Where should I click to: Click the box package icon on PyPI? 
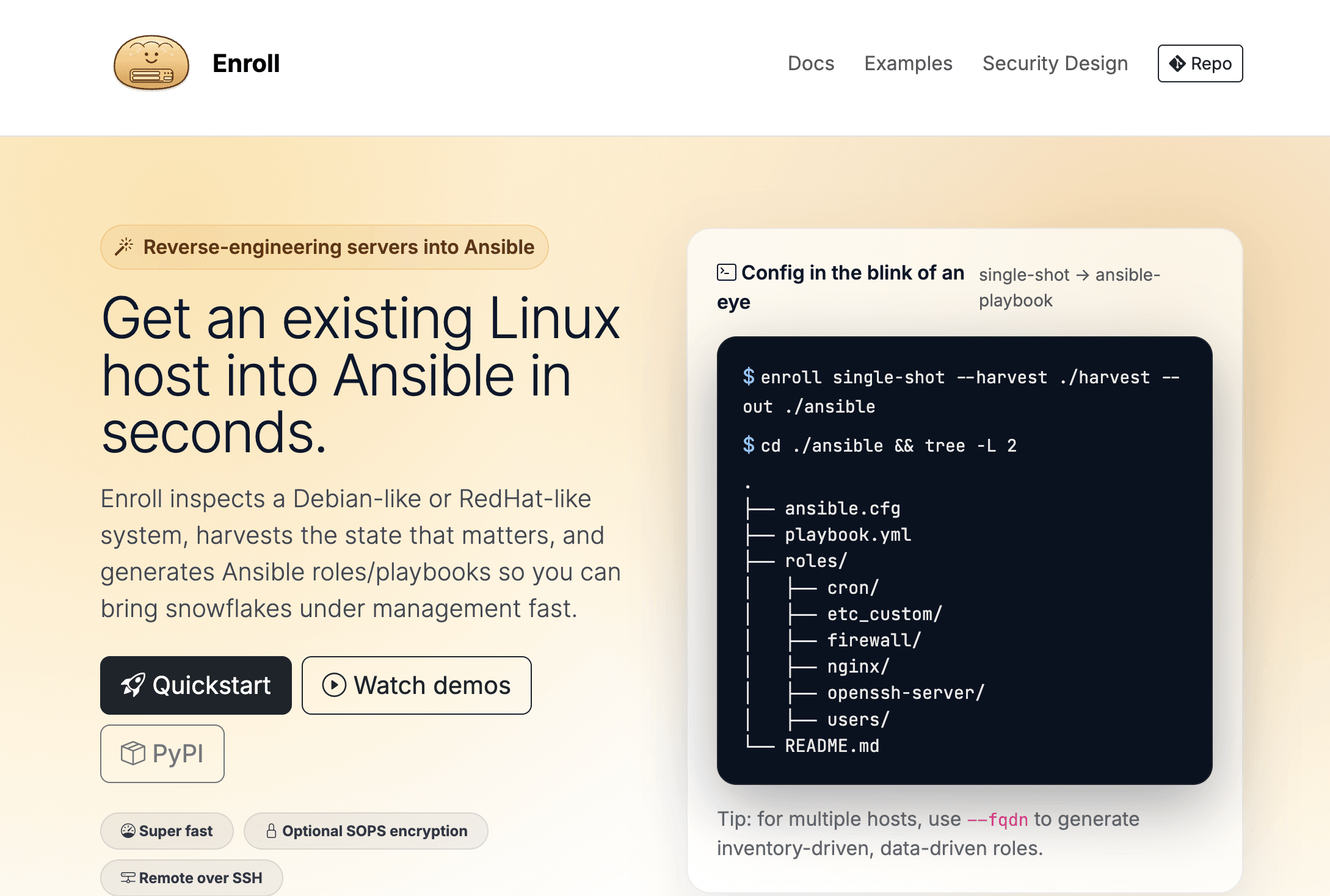point(133,753)
